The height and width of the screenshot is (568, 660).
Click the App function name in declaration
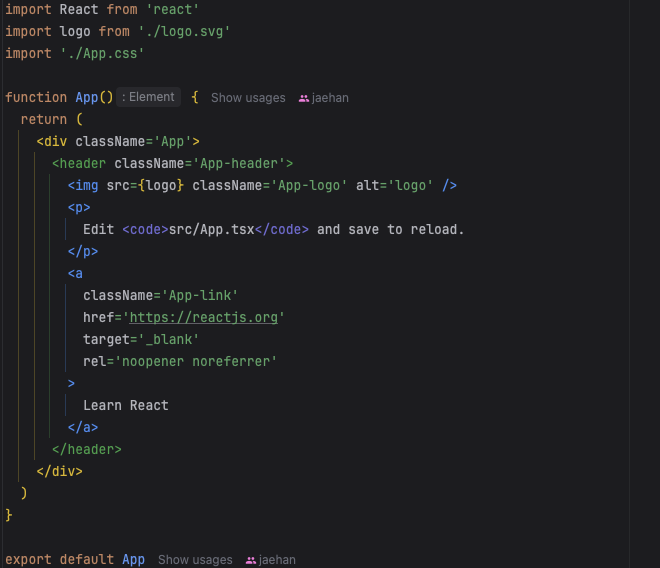coord(87,97)
